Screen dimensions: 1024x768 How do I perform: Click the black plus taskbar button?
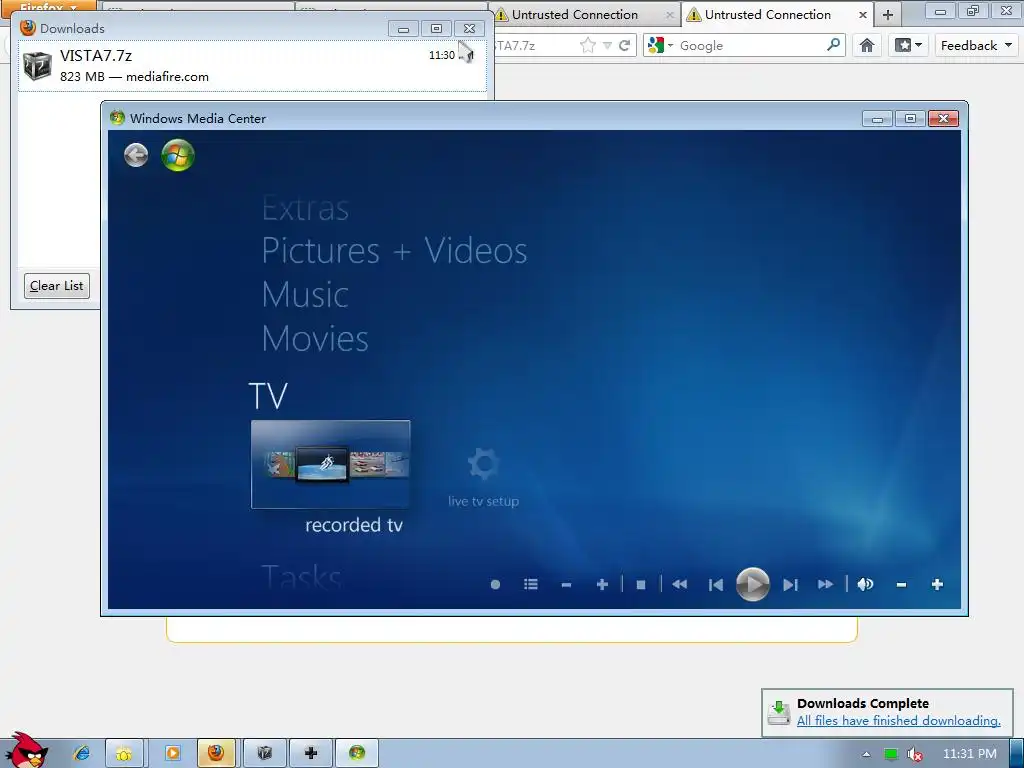311,753
